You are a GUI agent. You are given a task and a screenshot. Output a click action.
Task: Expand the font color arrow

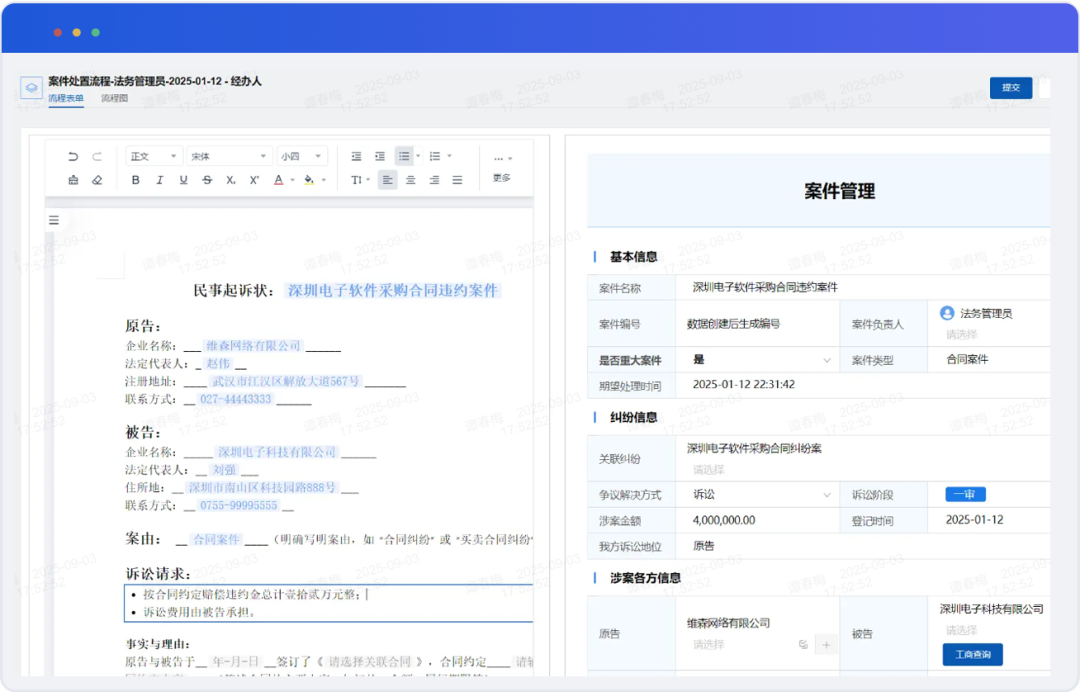(x=293, y=180)
